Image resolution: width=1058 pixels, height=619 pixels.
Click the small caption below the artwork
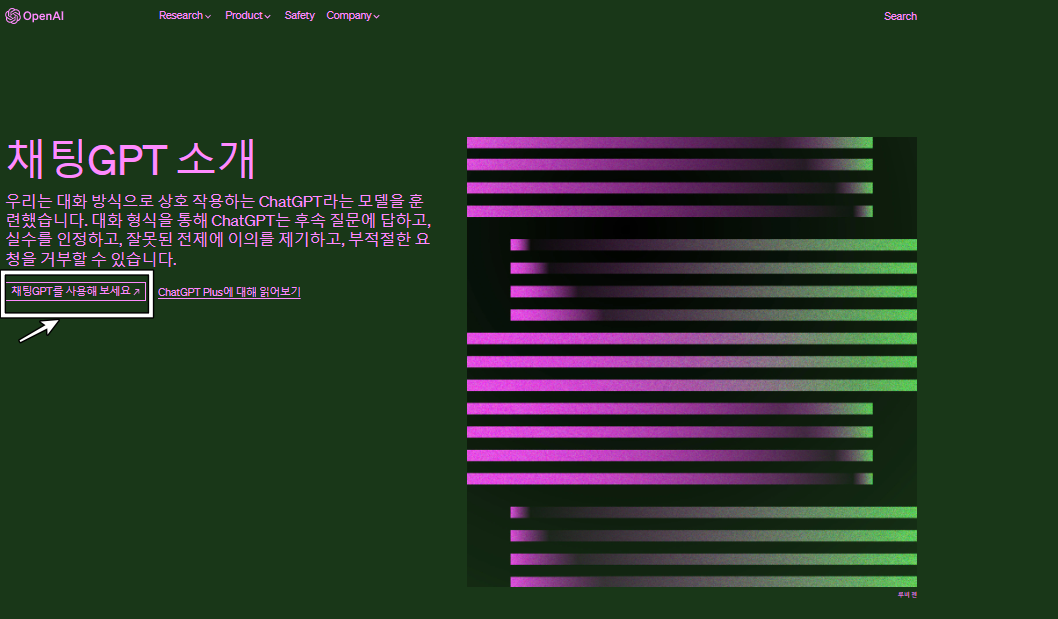click(x=907, y=595)
